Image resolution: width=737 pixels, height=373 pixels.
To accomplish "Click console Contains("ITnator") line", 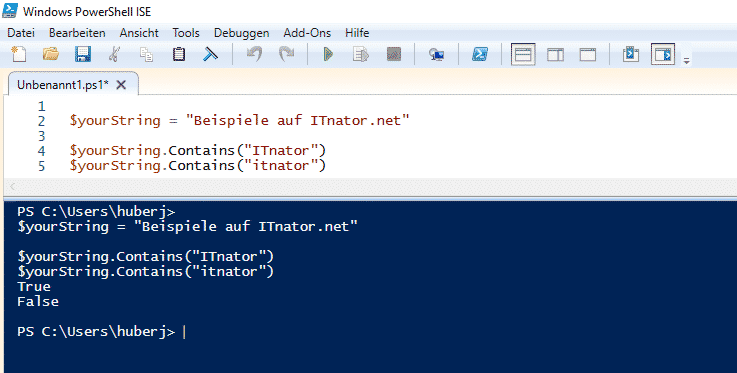I will tap(145, 257).
